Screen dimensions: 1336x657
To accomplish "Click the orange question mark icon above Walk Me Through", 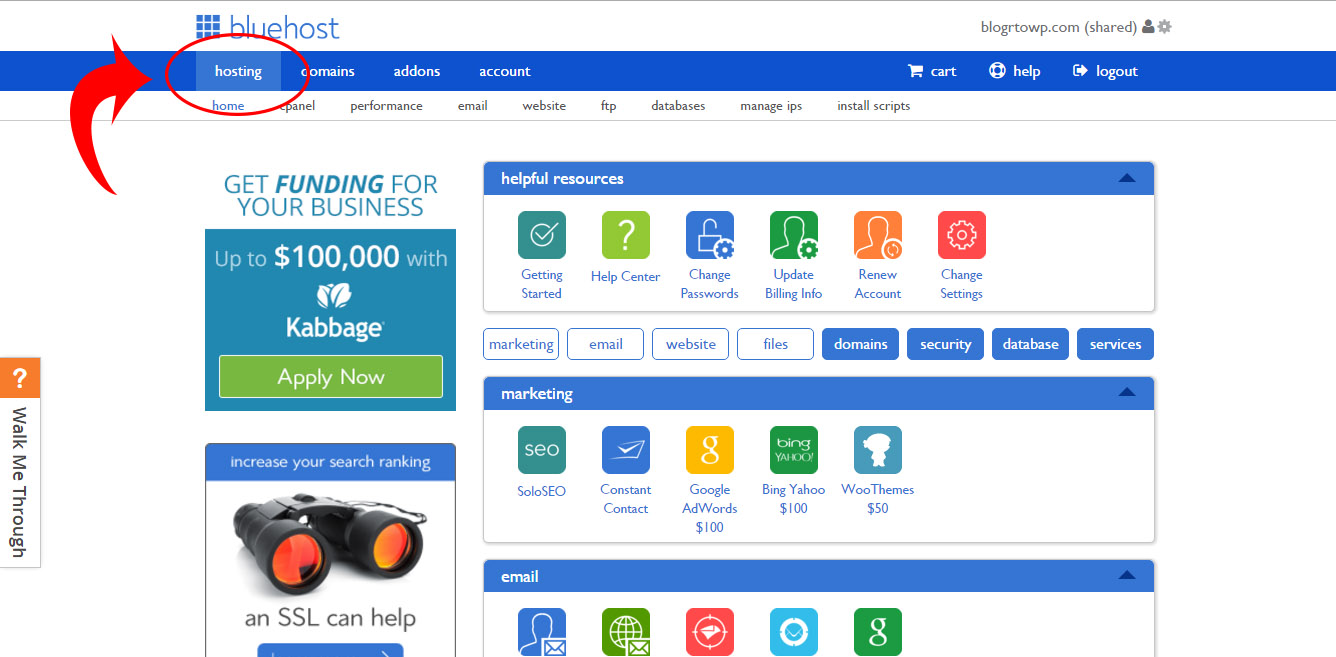I will pyautogui.click(x=20, y=378).
